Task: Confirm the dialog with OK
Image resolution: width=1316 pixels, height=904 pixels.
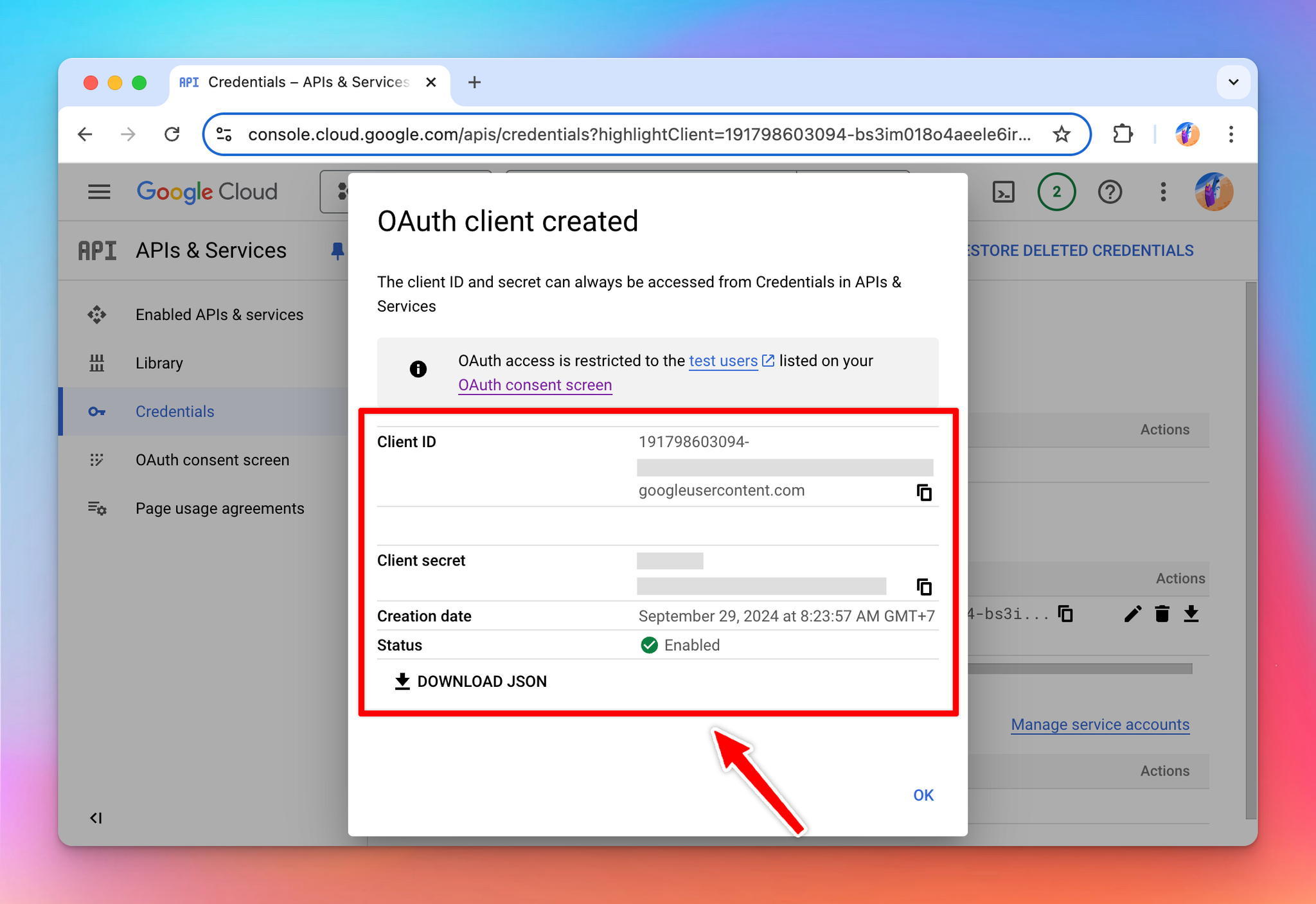Action: pyautogui.click(x=923, y=795)
